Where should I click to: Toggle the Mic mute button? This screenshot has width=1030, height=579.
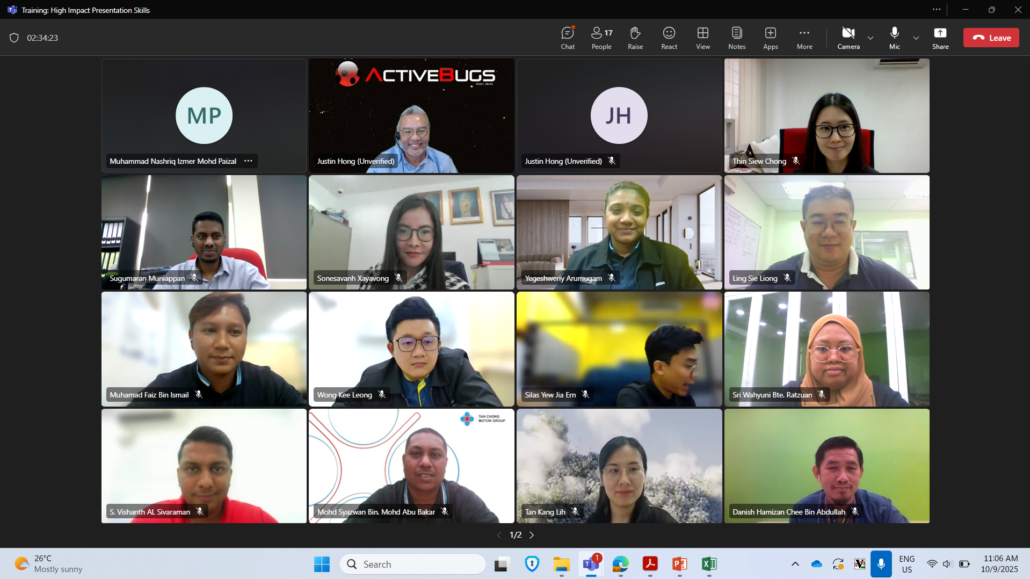coord(894,37)
